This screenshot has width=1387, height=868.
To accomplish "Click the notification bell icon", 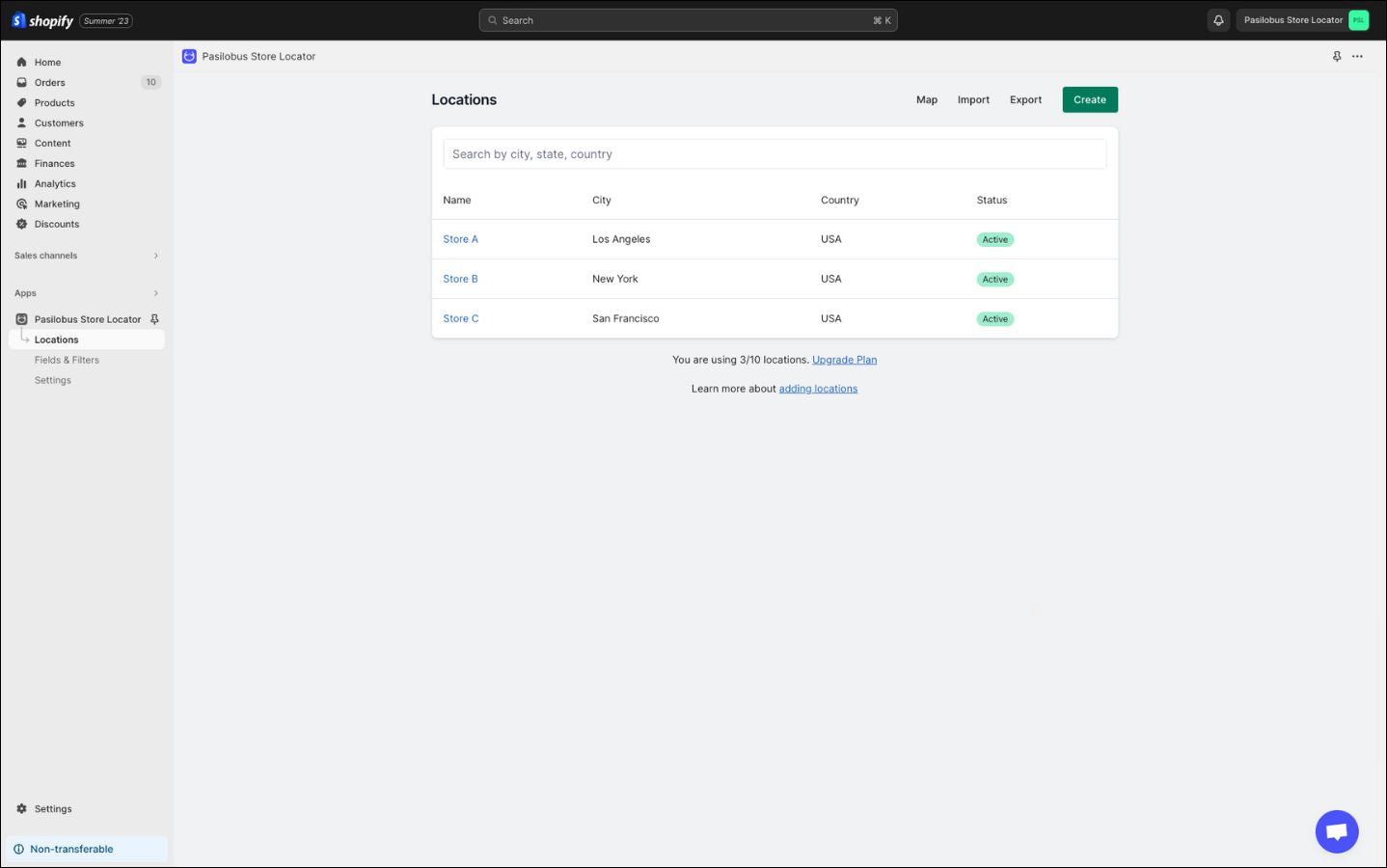I will click(1218, 20).
